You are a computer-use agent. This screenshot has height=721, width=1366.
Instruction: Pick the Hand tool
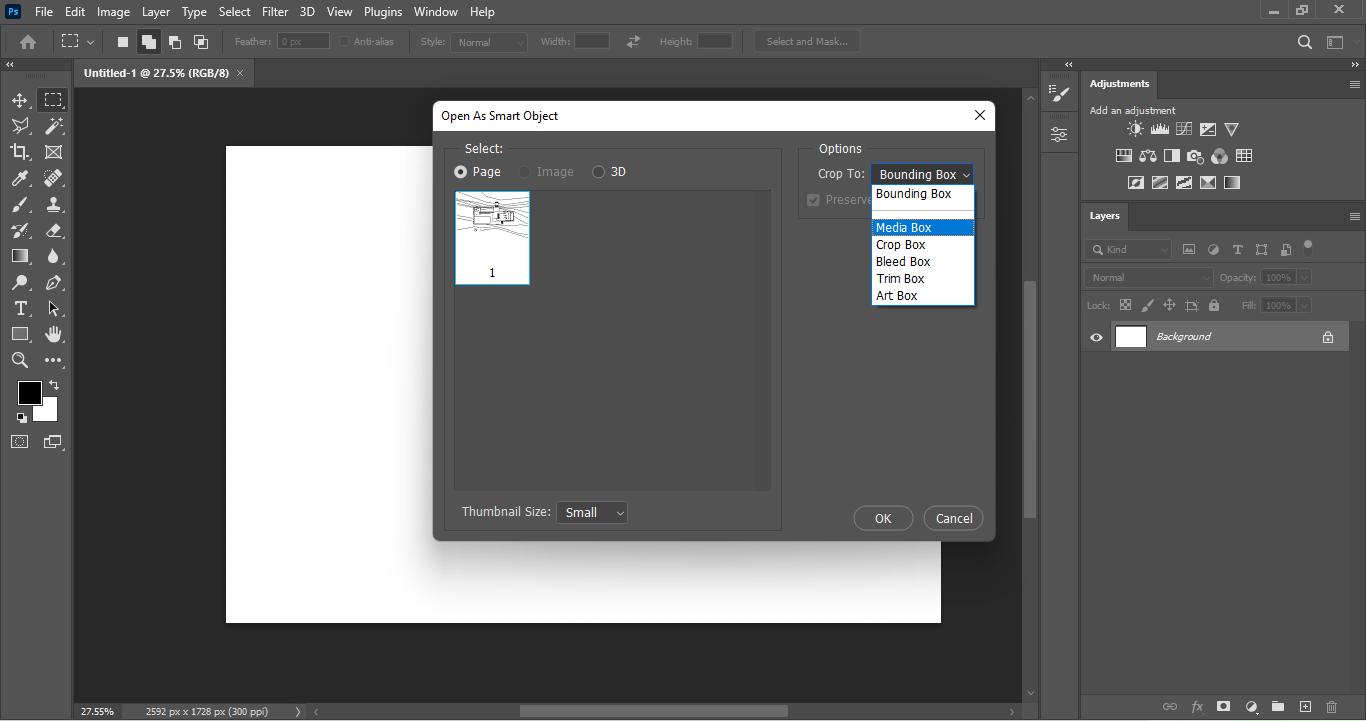53,334
